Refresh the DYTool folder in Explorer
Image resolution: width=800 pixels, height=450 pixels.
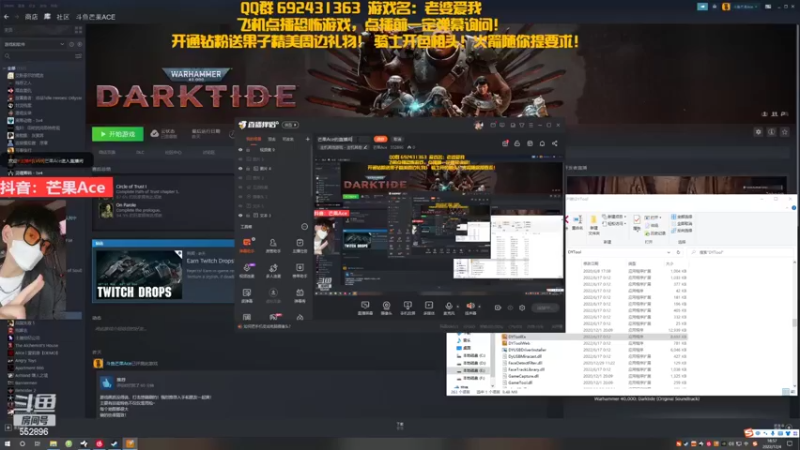678,252
